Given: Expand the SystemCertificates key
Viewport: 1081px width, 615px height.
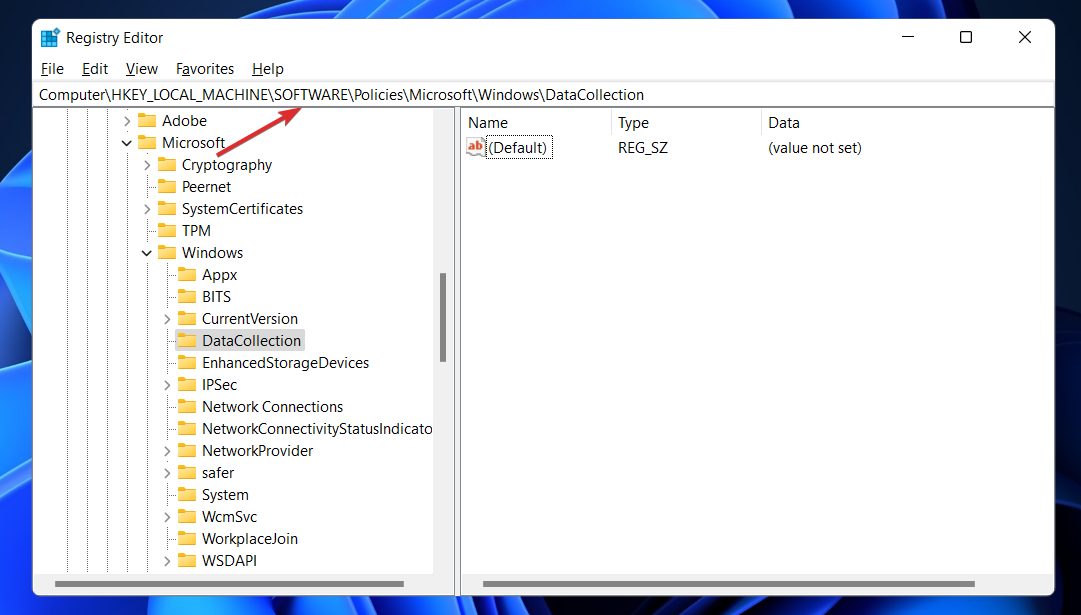Looking at the screenshot, I should [147, 209].
